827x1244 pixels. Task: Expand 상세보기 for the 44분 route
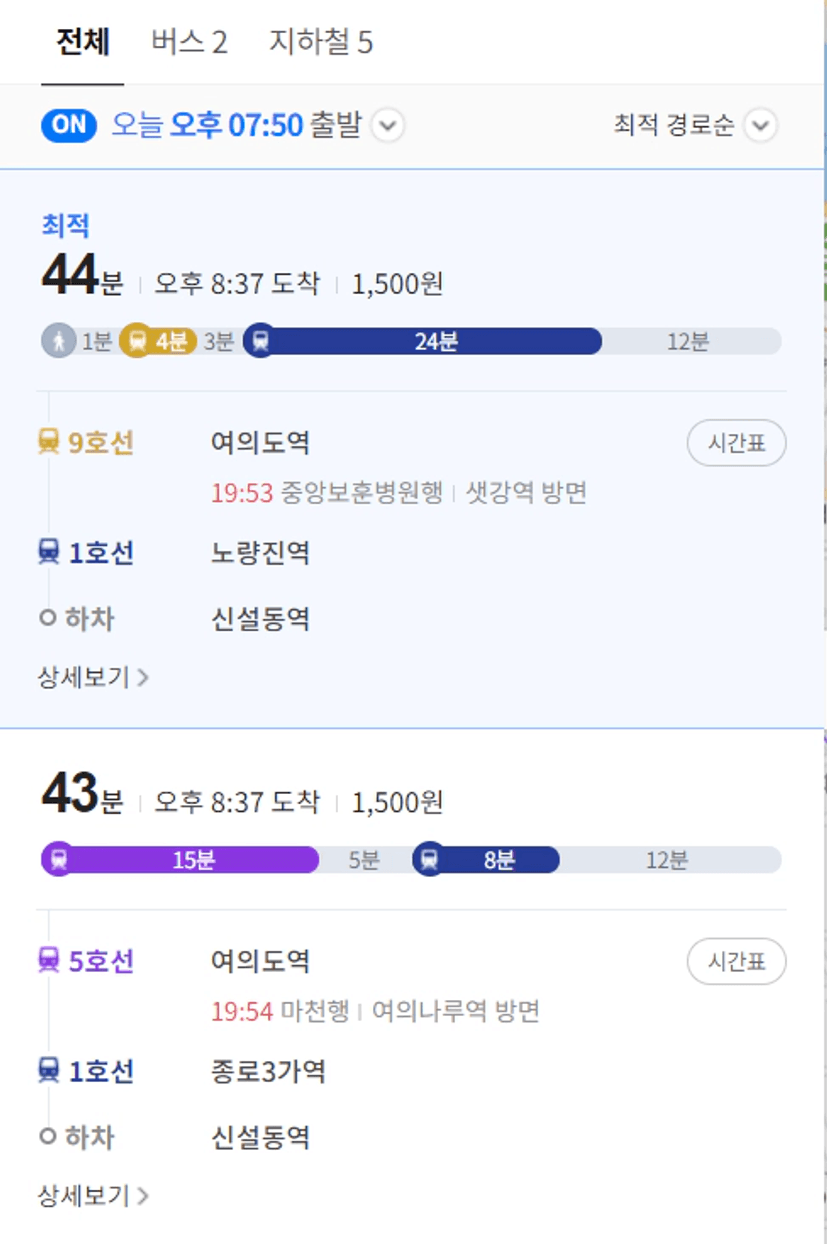(93, 677)
